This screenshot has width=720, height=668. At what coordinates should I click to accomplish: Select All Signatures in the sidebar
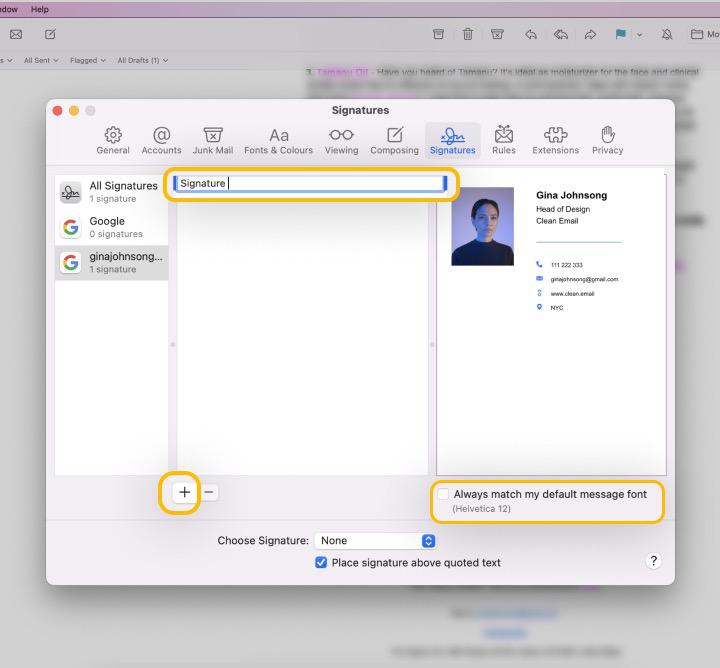(x=111, y=191)
